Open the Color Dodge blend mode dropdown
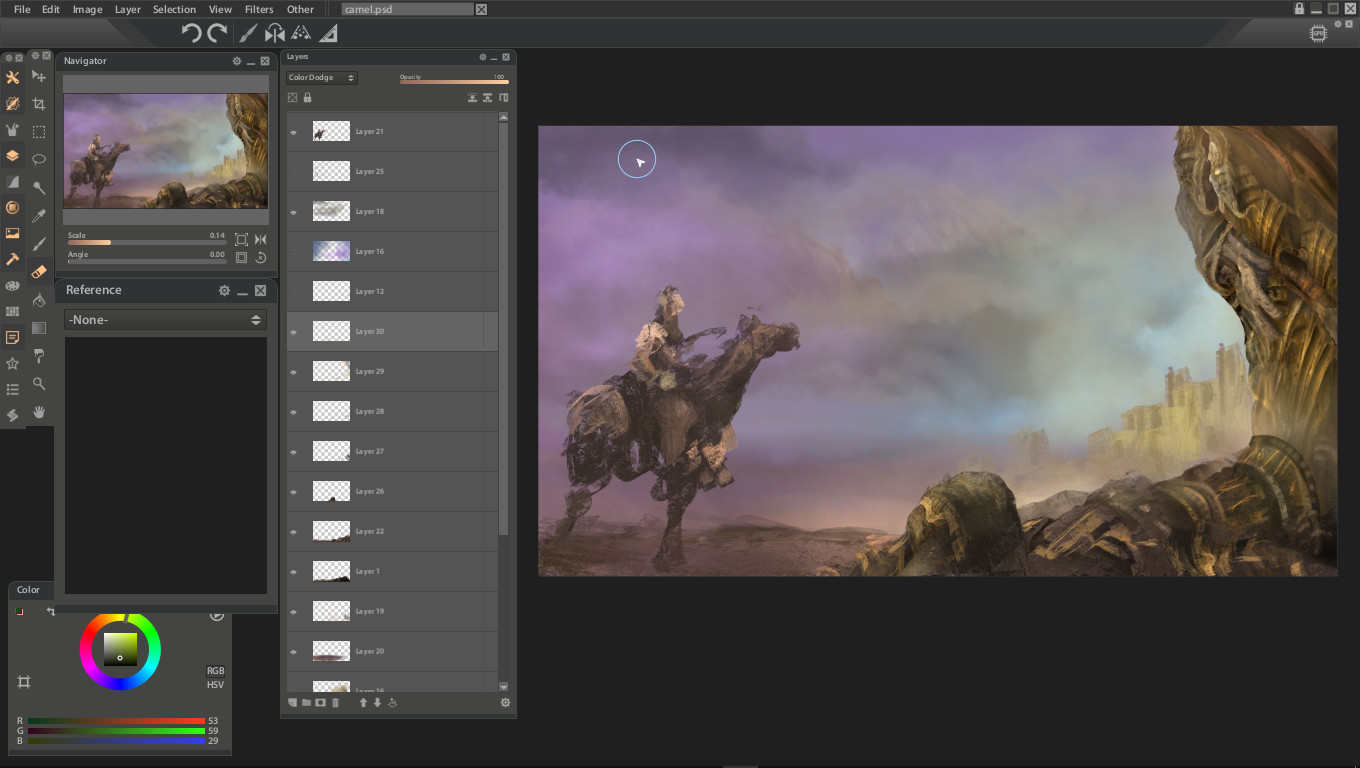 tap(321, 77)
